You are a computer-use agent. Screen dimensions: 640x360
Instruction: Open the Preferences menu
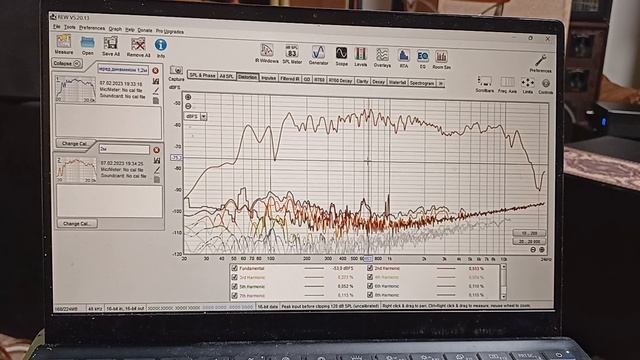(x=92, y=28)
